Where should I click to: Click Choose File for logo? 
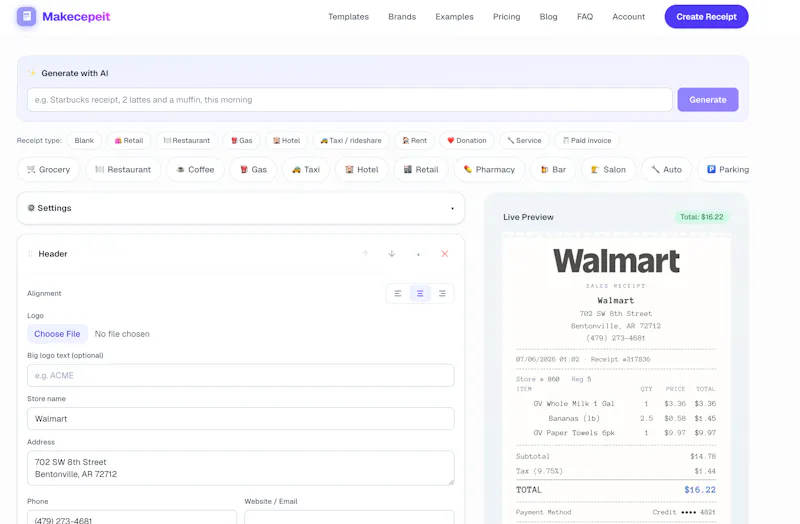tap(57, 334)
